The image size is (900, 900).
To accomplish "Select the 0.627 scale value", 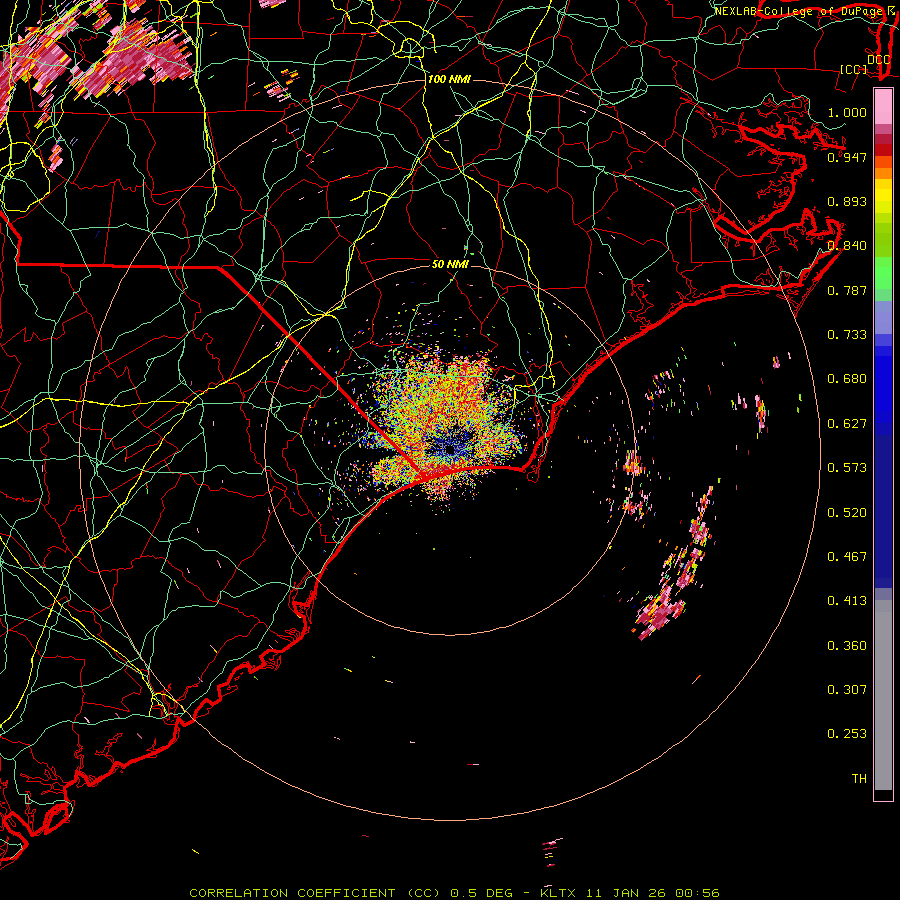I will point(847,423).
